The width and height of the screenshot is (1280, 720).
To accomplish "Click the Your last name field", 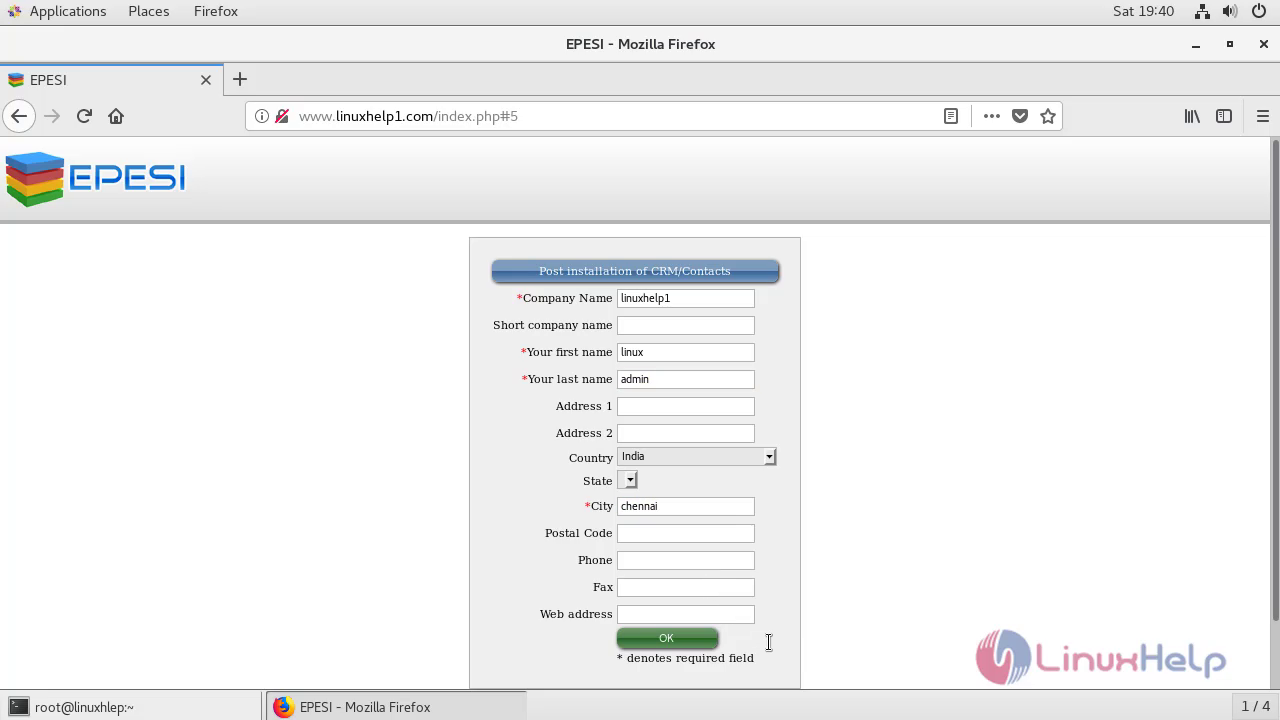I will [686, 379].
